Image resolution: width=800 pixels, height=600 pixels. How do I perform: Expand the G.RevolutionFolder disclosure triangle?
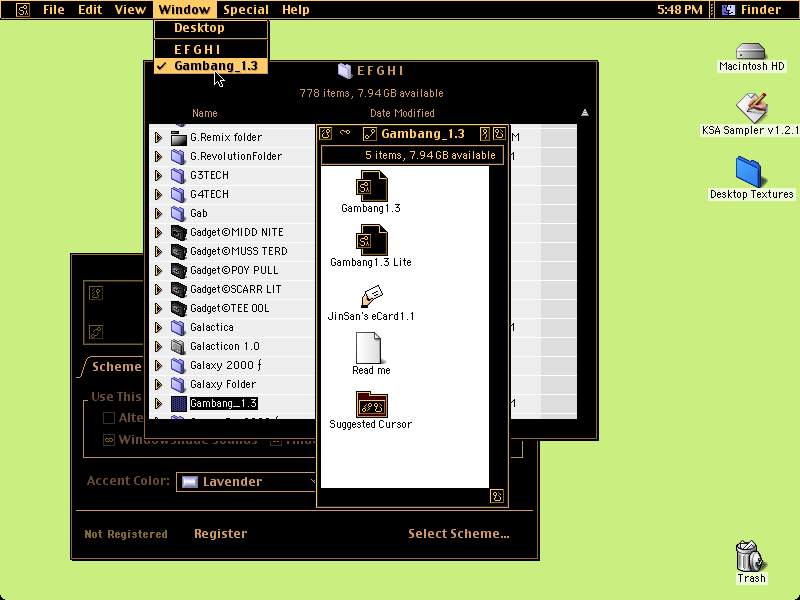(x=159, y=156)
